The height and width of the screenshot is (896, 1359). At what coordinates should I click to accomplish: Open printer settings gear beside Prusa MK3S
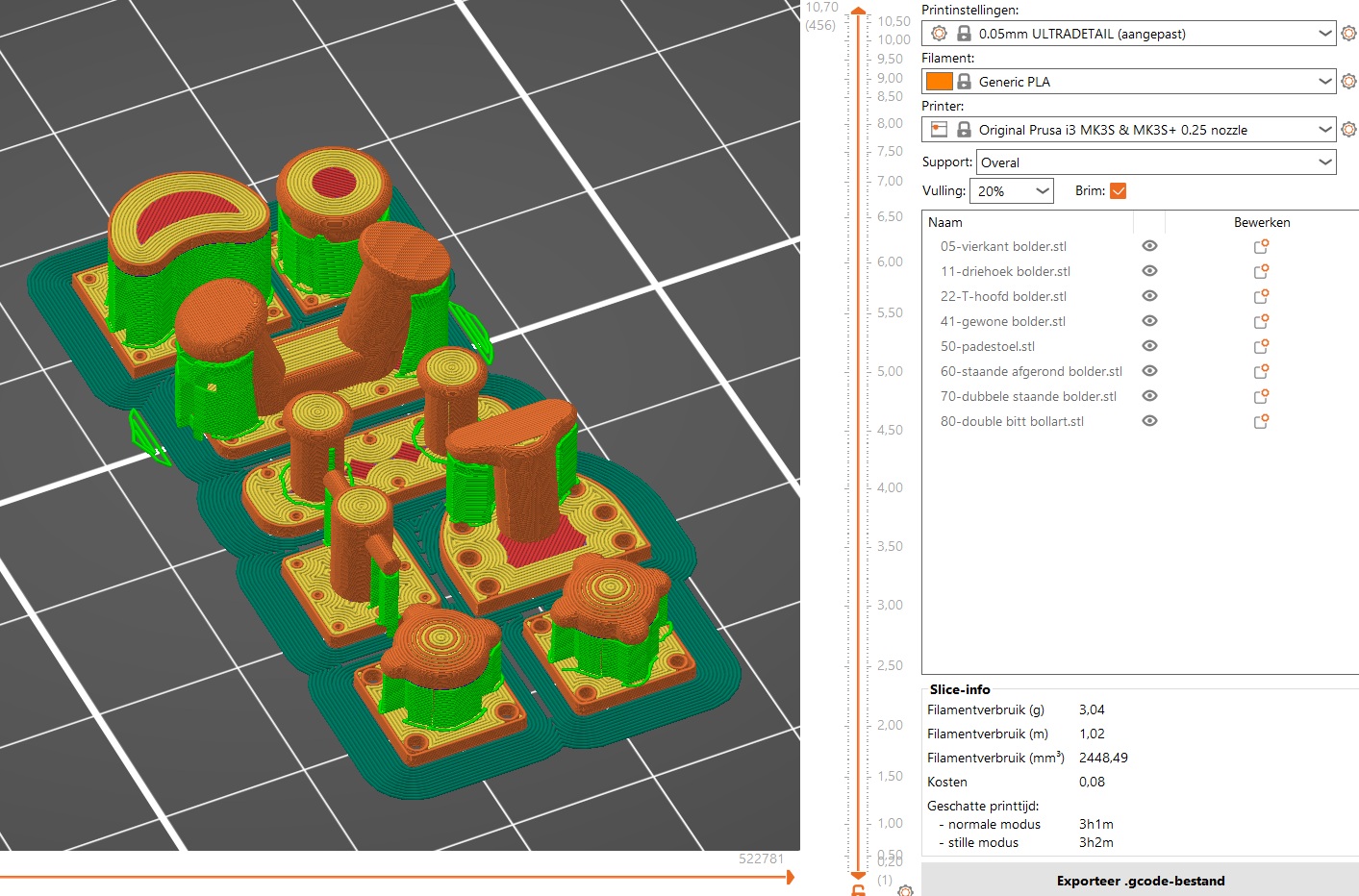point(1348,129)
